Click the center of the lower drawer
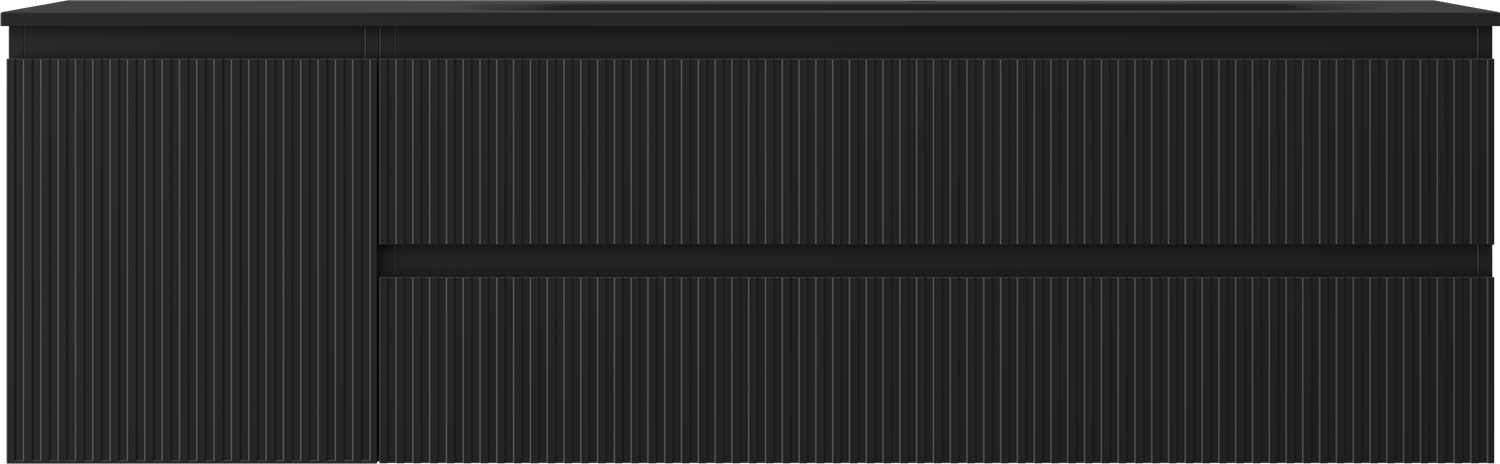 [936, 369]
